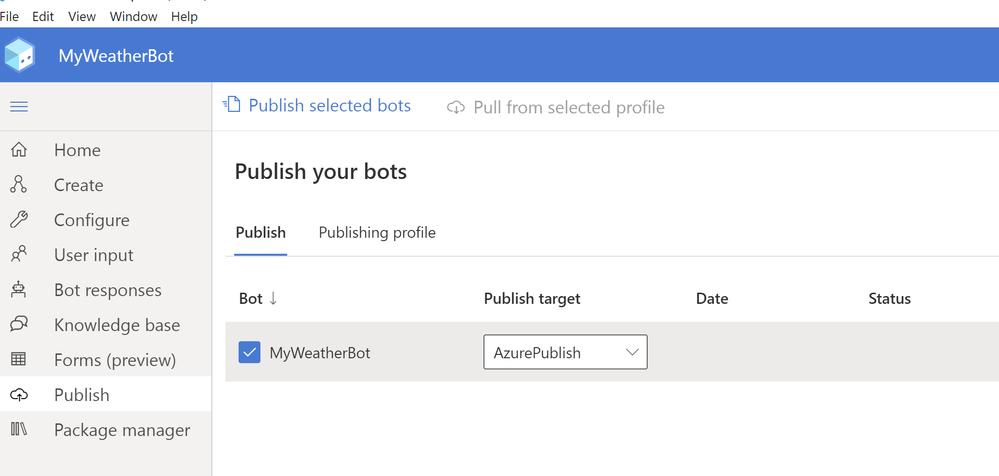Click the Bot responses robot icon
Viewport: 999px width, 476px height.
pos(18,290)
